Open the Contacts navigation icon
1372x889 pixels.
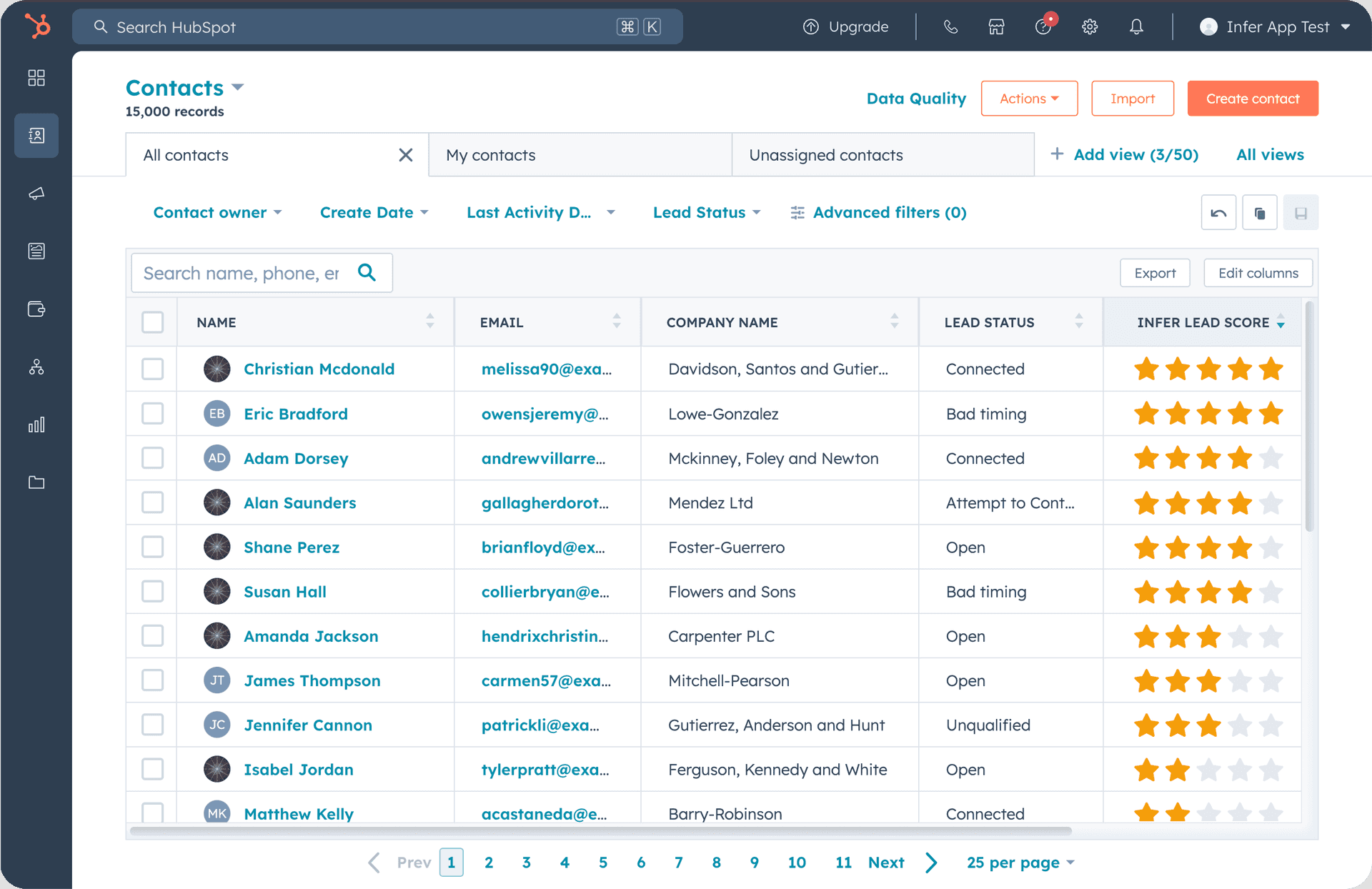click(x=36, y=135)
